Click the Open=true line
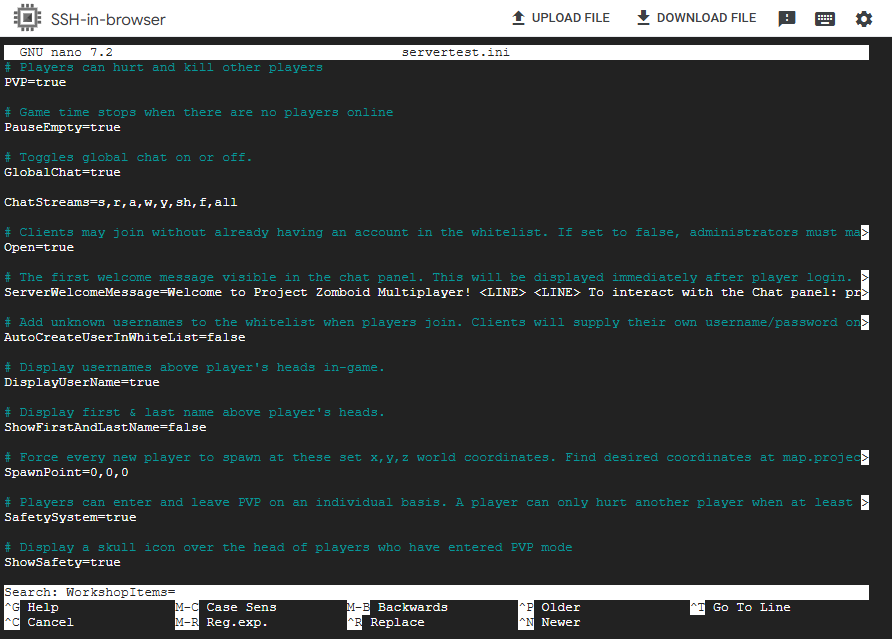The image size is (892, 639). [x=39, y=248]
